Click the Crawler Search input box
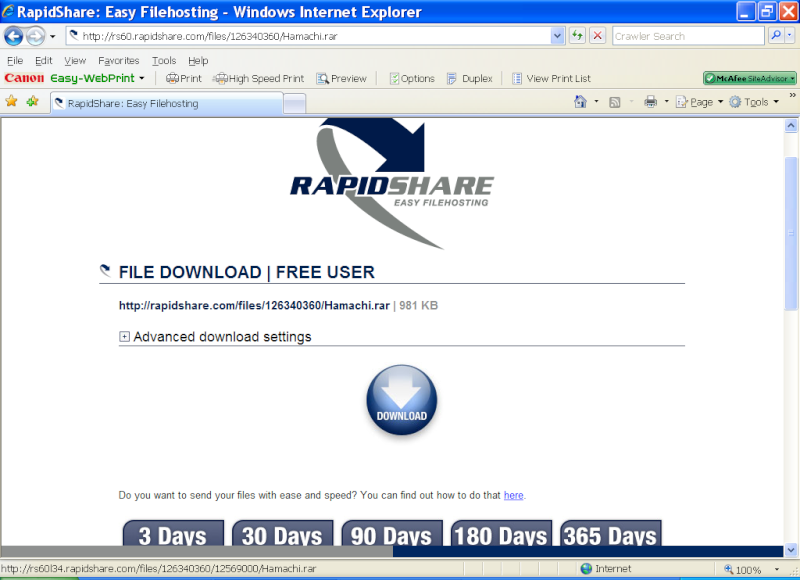Screen dimensions: 800x580 pos(688,36)
